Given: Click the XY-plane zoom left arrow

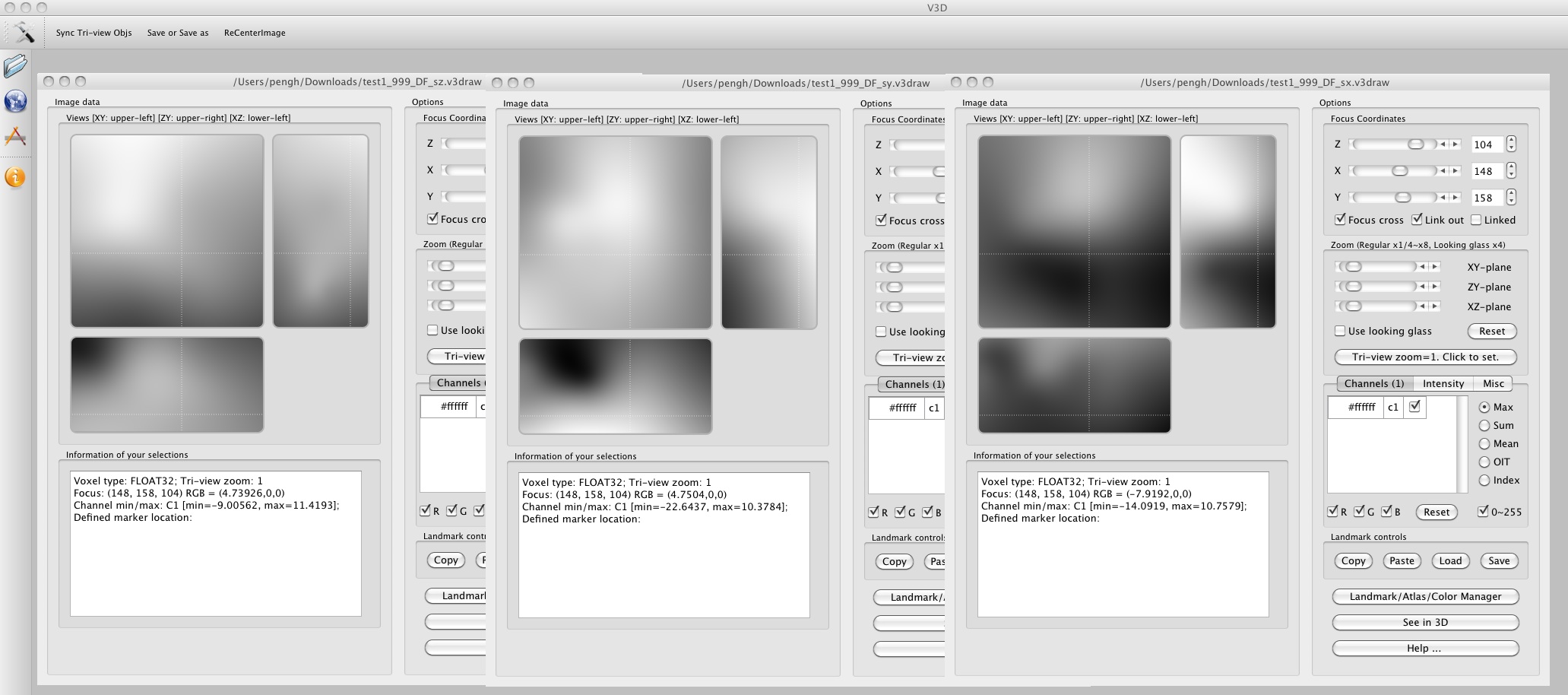Looking at the screenshot, I should click(1422, 267).
